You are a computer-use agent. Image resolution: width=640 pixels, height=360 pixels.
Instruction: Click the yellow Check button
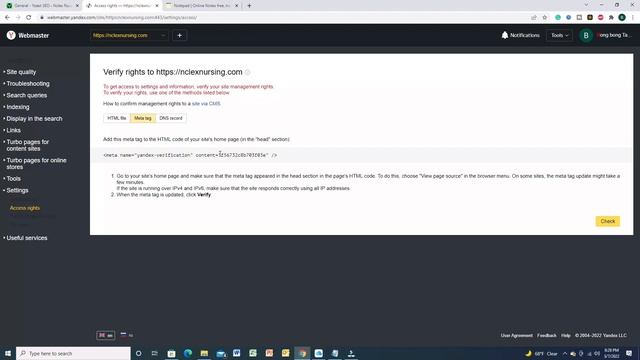click(607, 221)
